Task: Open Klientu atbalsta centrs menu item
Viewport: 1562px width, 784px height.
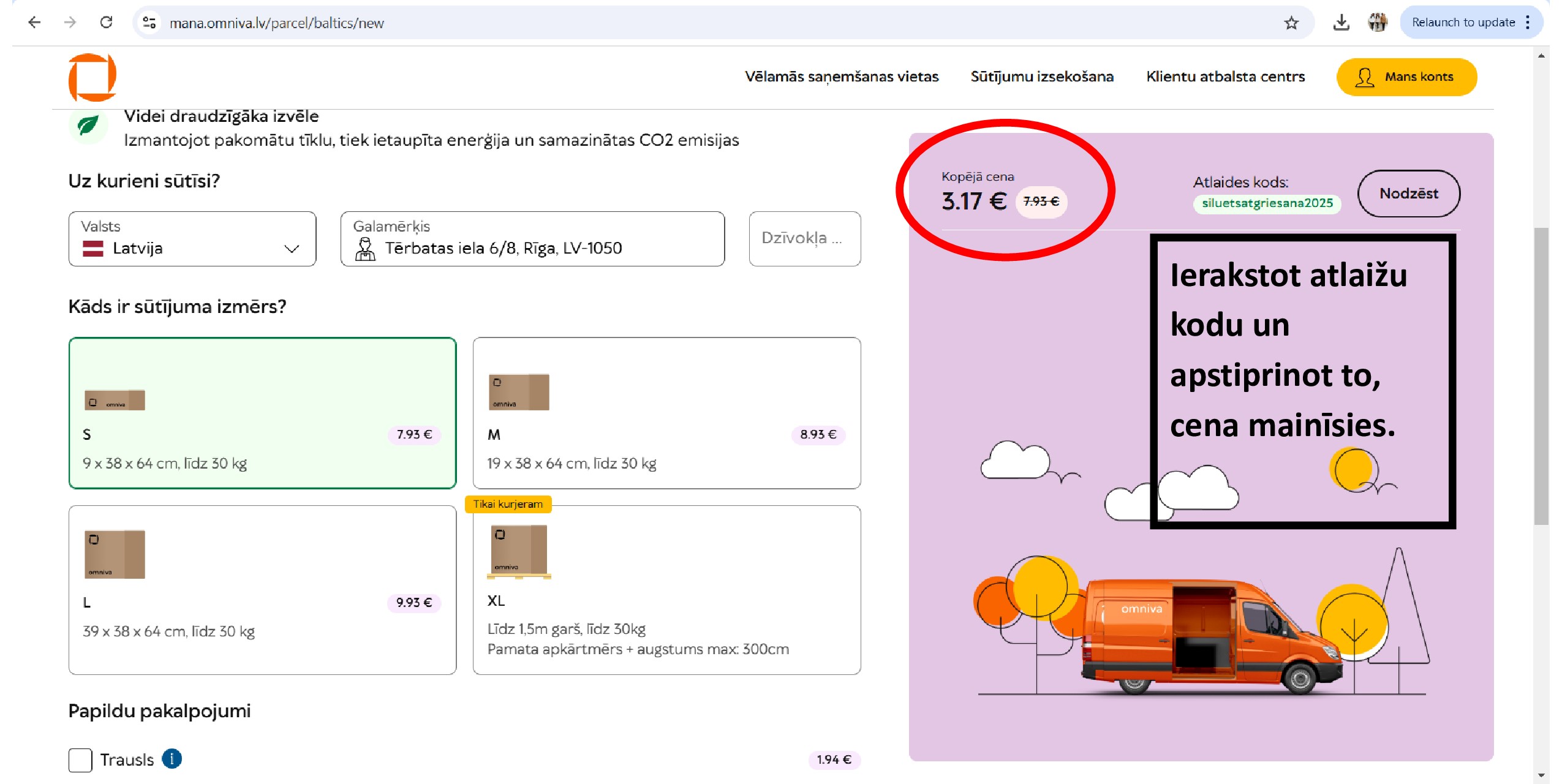Action: [x=1225, y=77]
